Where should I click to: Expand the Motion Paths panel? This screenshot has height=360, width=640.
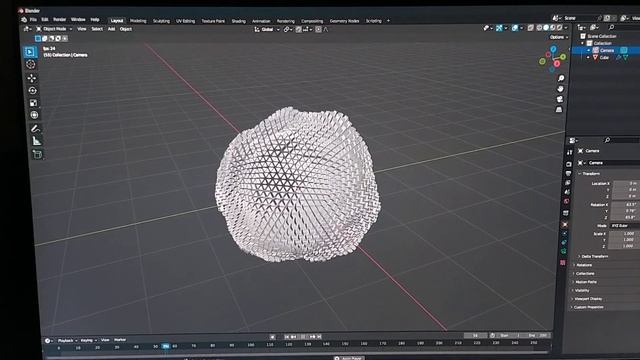pos(584,282)
